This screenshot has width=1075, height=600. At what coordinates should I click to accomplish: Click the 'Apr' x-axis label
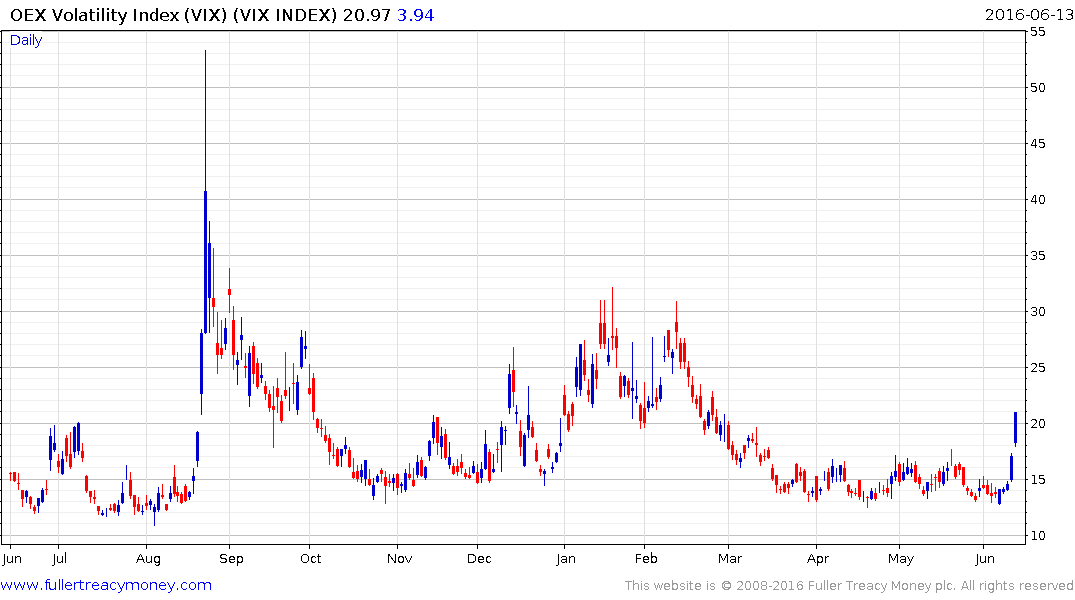coord(818,559)
